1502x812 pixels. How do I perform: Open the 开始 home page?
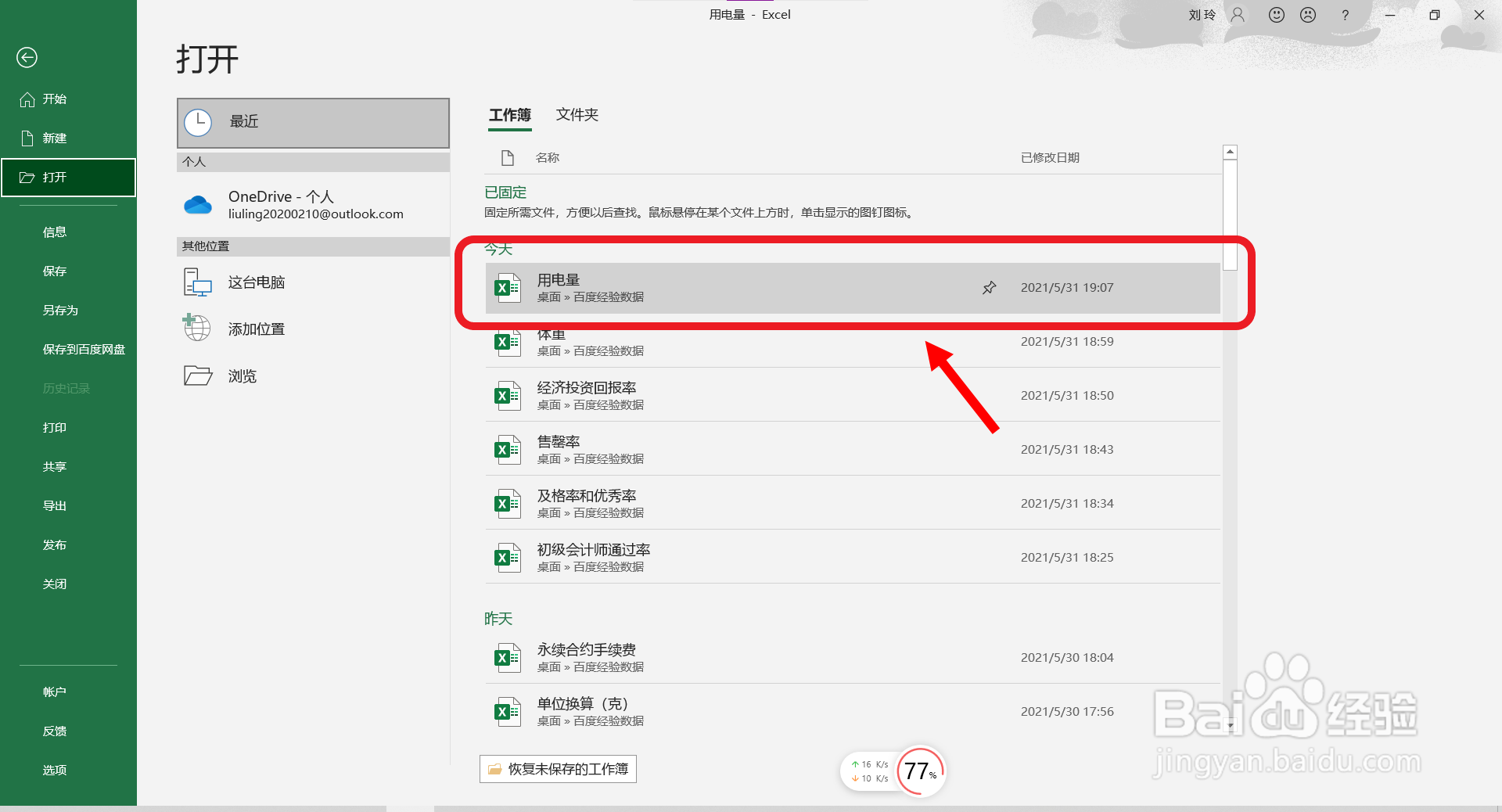[68, 99]
